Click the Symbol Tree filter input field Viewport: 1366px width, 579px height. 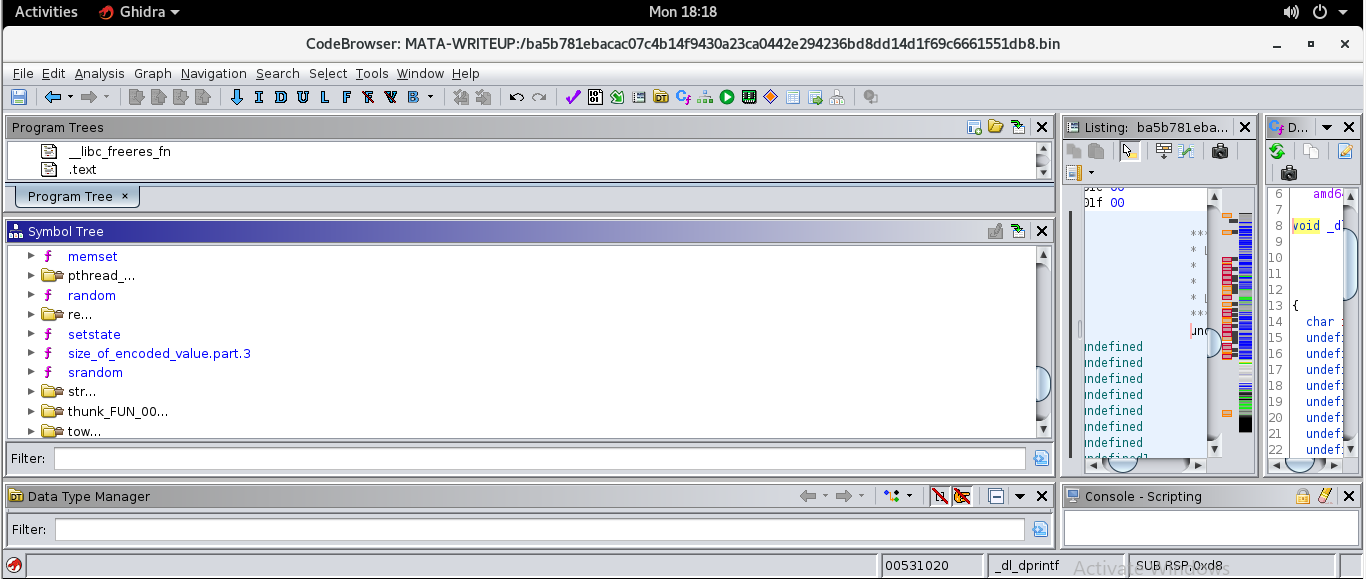(x=540, y=458)
